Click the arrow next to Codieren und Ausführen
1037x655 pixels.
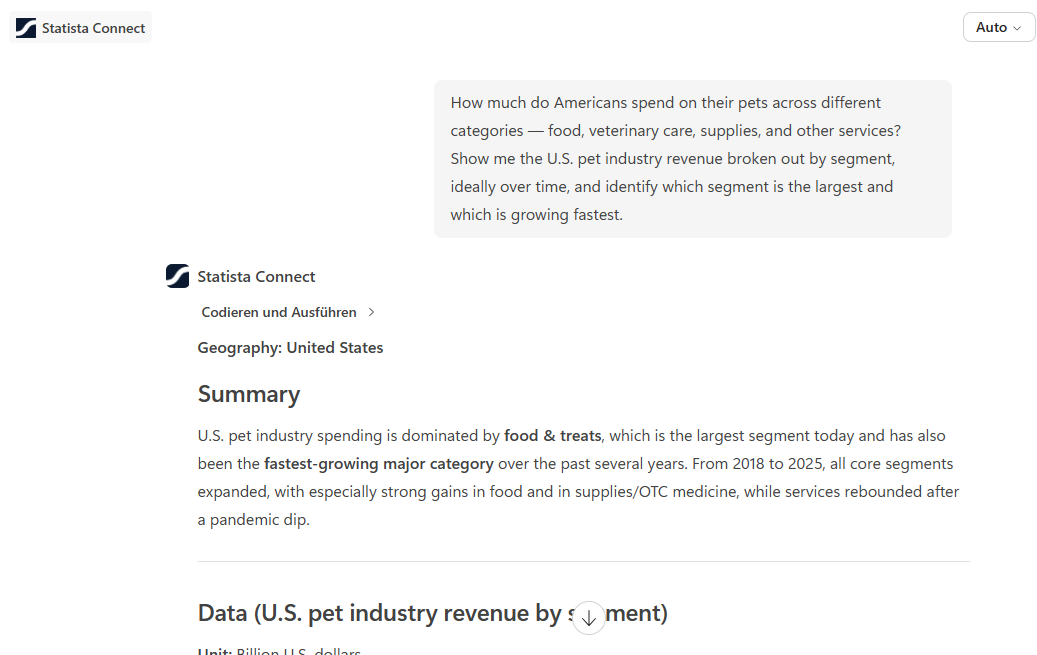click(x=371, y=312)
